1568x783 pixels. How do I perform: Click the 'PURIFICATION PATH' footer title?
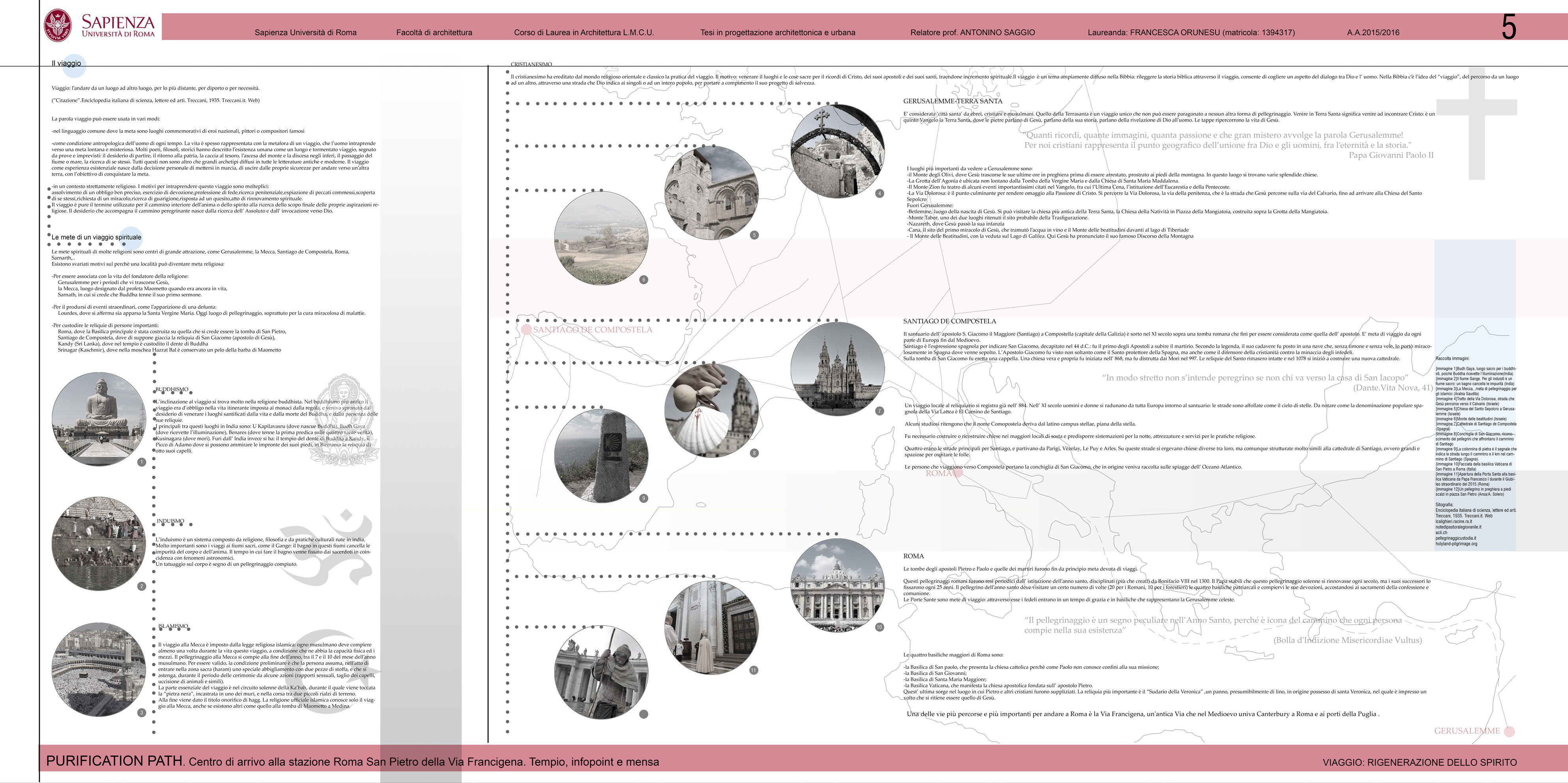114,761
